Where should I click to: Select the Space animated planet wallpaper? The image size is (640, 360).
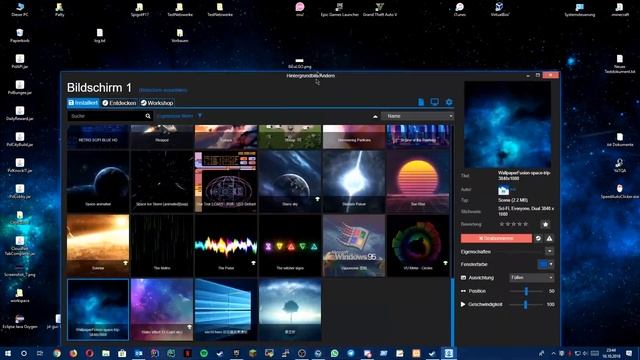pyautogui.click(x=98, y=182)
